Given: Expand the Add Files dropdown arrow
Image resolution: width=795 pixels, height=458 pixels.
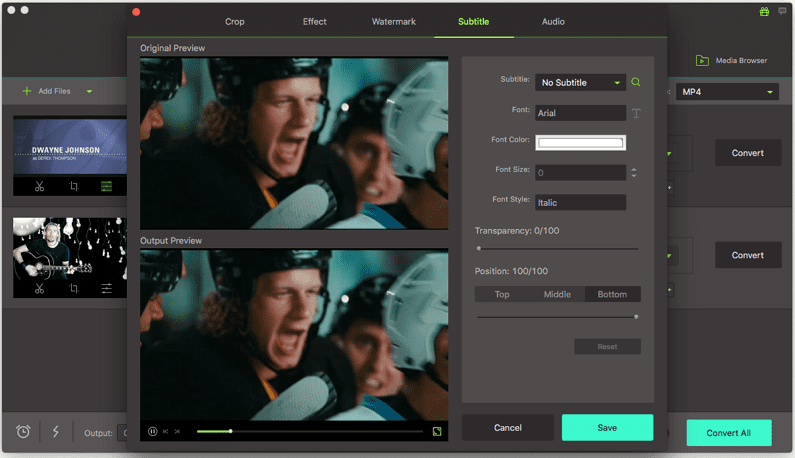Looking at the screenshot, I should [x=89, y=91].
